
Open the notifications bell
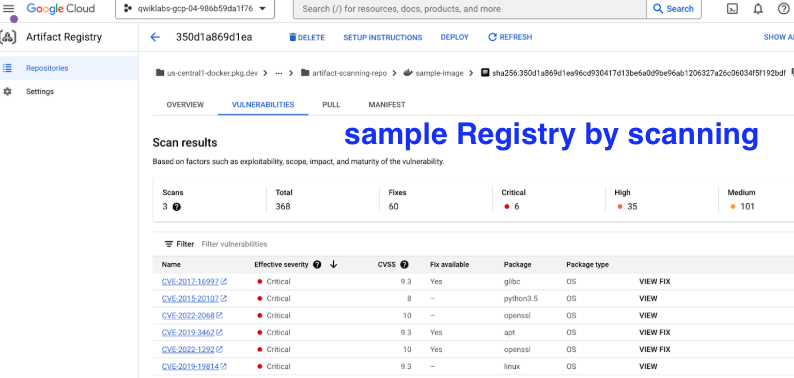tap(758, 9)
